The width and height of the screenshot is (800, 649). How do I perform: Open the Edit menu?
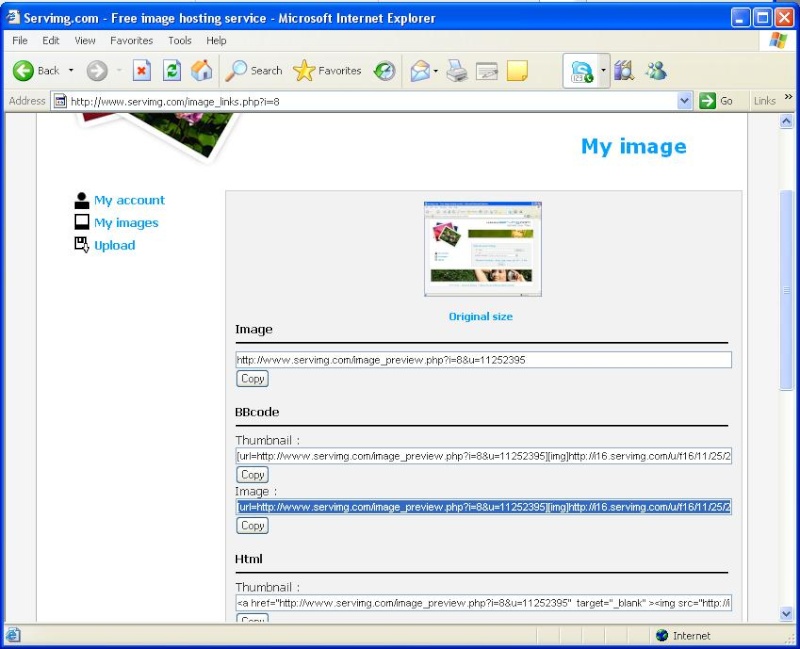click(x=51, y=40)
